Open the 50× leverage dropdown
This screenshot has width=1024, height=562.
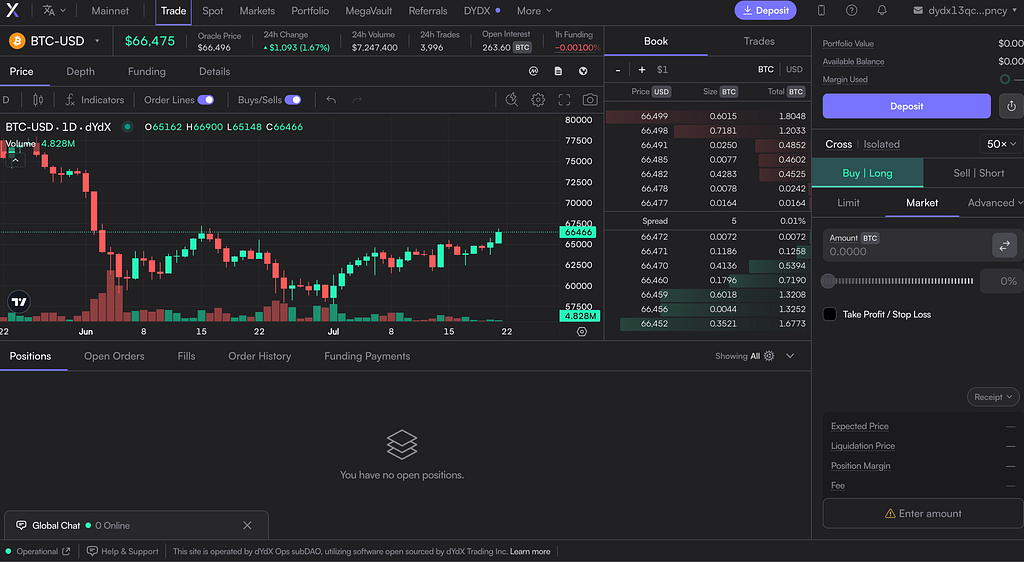1000,144
